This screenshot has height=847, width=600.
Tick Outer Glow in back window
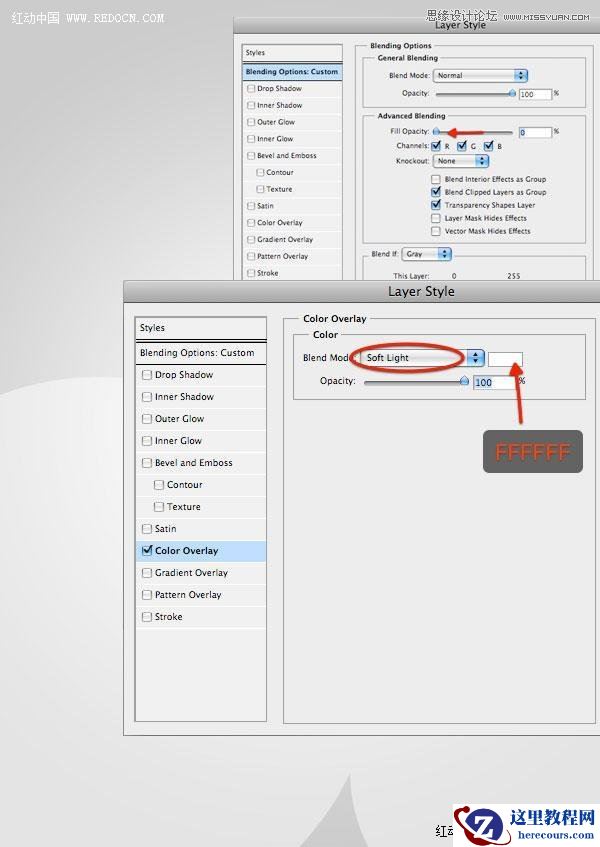(x=251, y=122)
